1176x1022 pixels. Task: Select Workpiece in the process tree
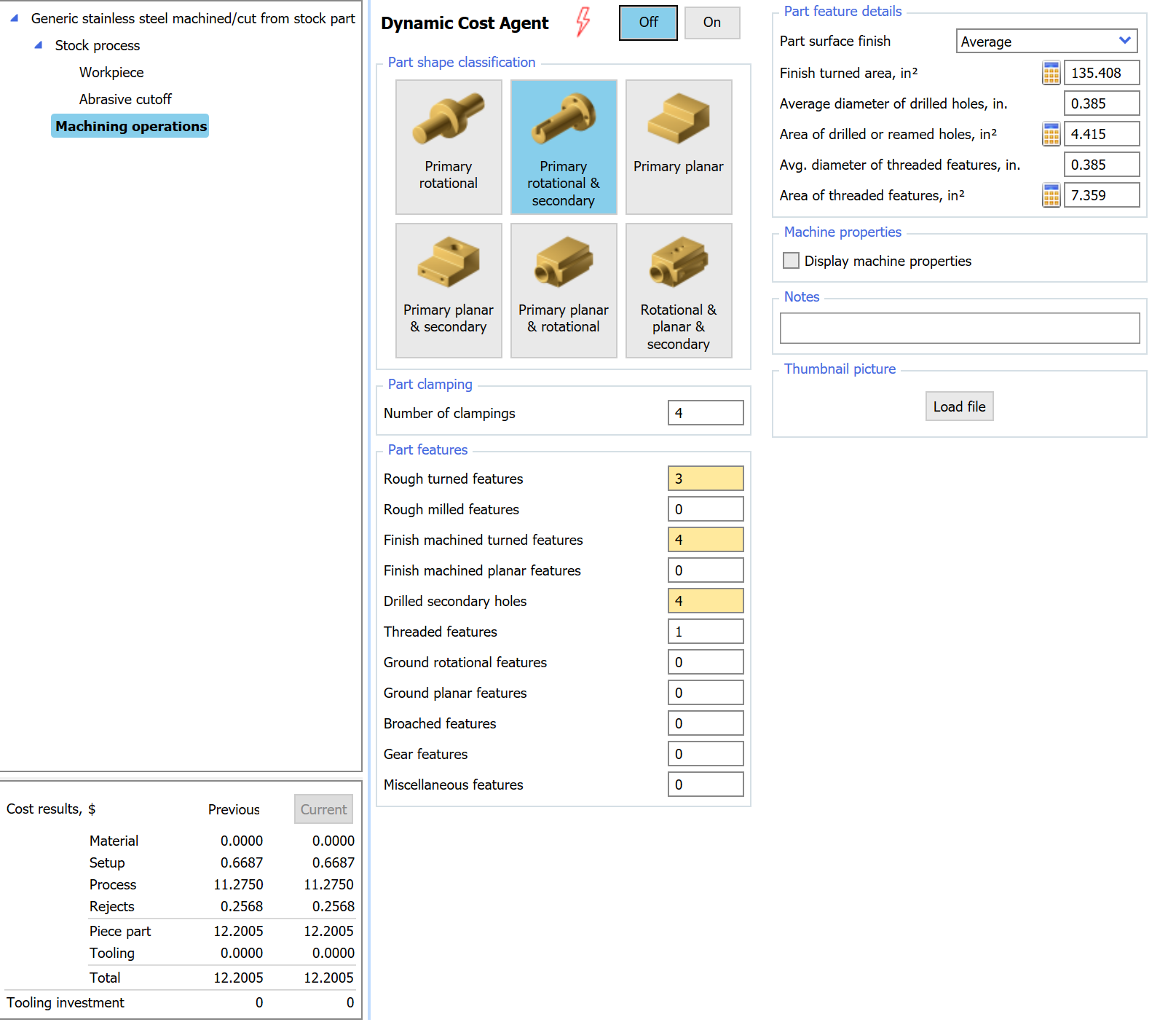point(111,72)
